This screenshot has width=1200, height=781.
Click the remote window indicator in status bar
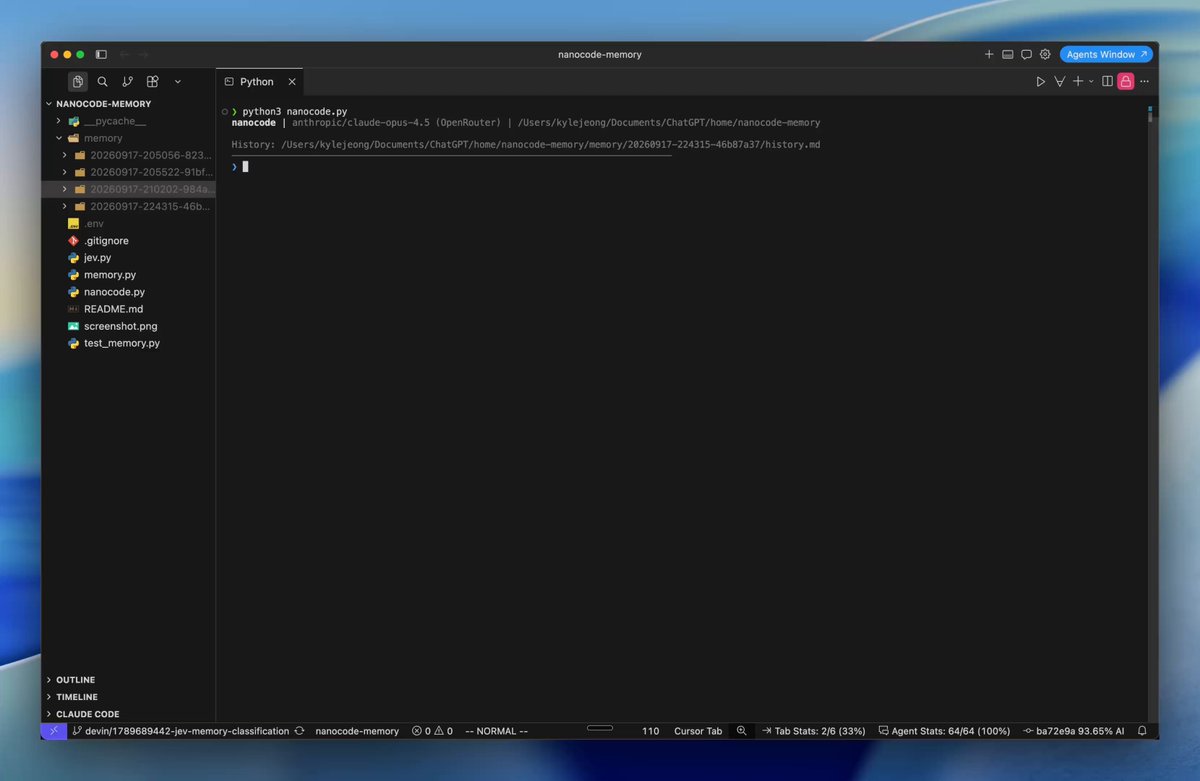point(54,731)
